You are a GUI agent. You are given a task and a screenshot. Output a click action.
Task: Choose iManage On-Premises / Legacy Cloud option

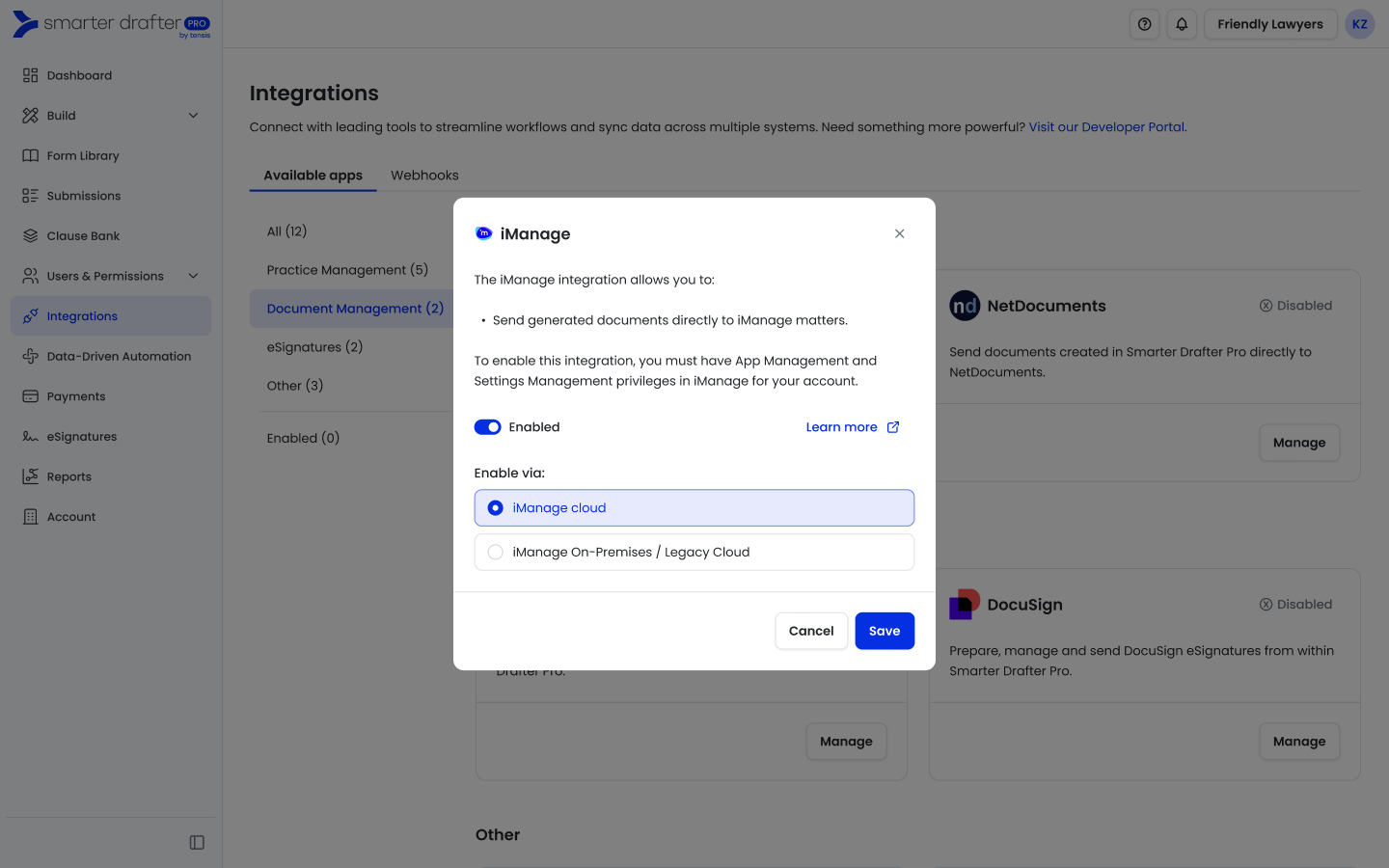pyautogui.click(x=496, y=553)
